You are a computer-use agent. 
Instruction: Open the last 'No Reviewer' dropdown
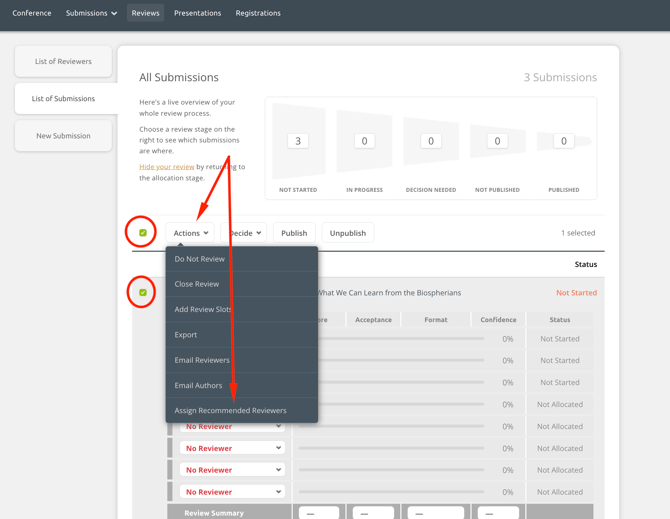(x=232, y=492)
